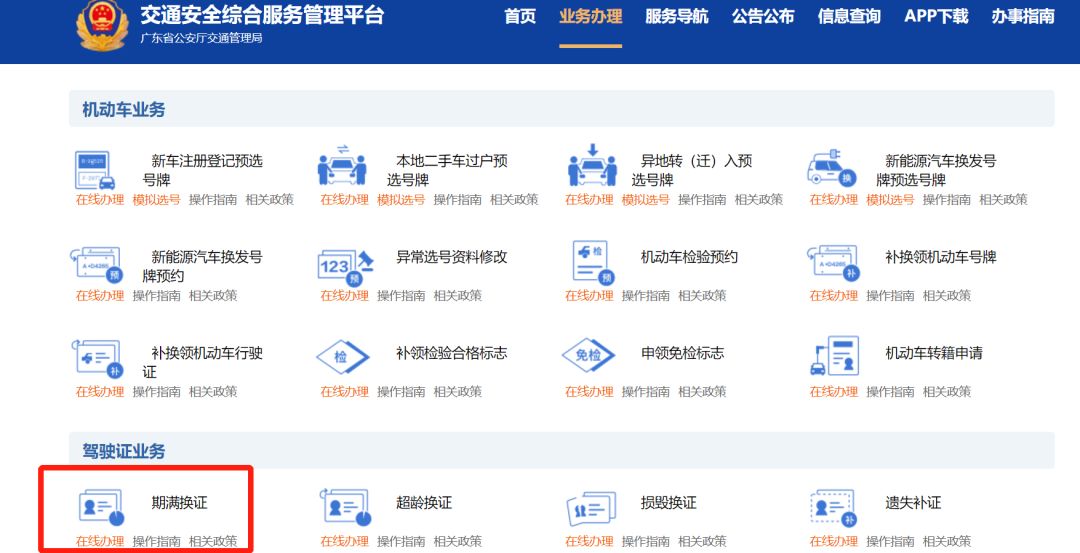Image resolution: width=1080 pixels, height=553 pixels.
Task: Click 在线办理 under 超龄换证
Action: tap(344, 541)
